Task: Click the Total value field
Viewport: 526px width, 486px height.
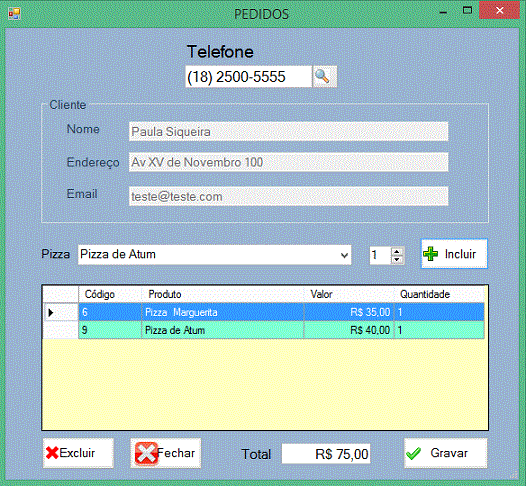Action: pos(326,454)
